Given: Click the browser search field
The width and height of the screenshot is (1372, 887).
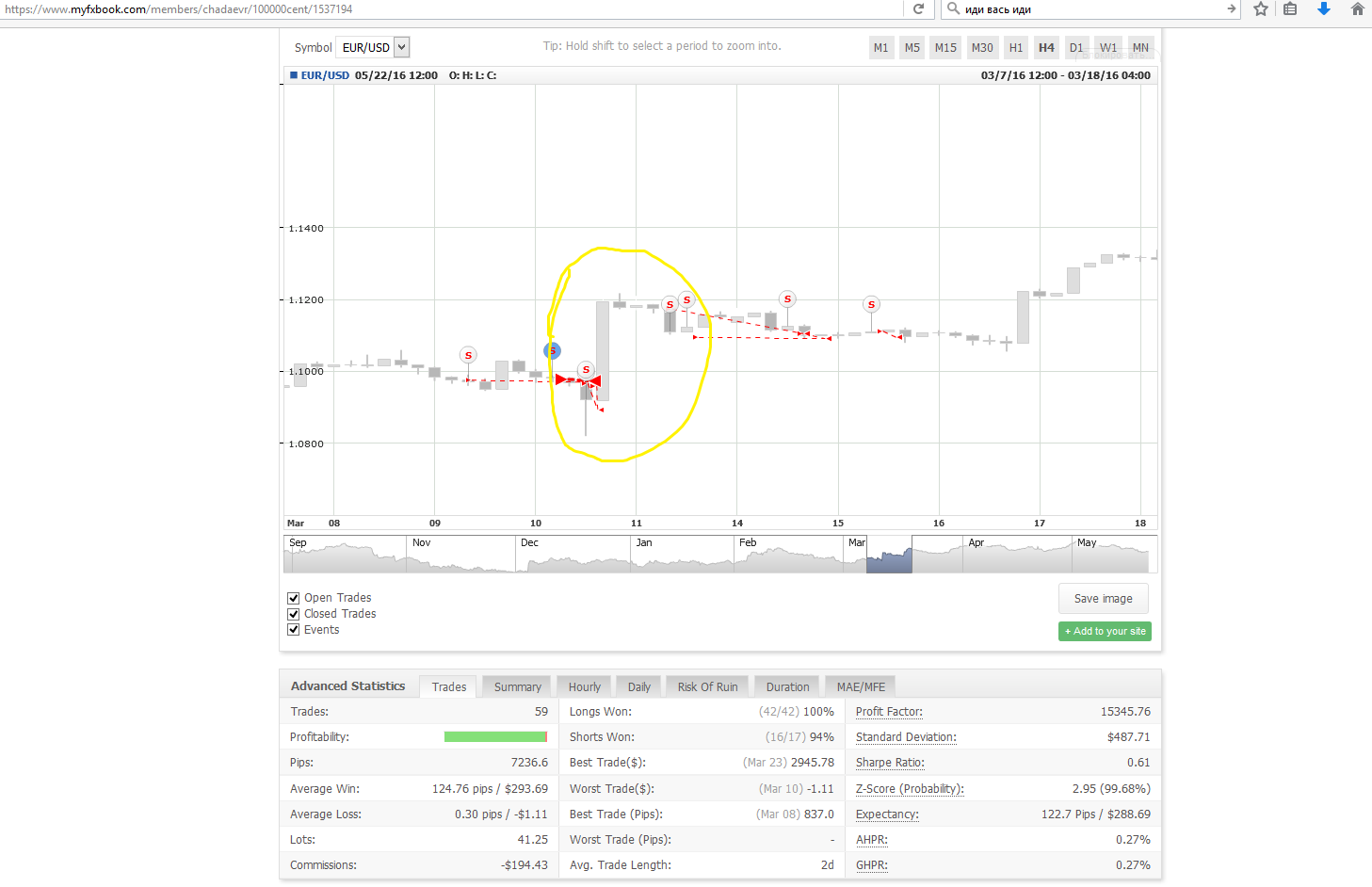Looking at the screenshot, I should coord(1092,9).
